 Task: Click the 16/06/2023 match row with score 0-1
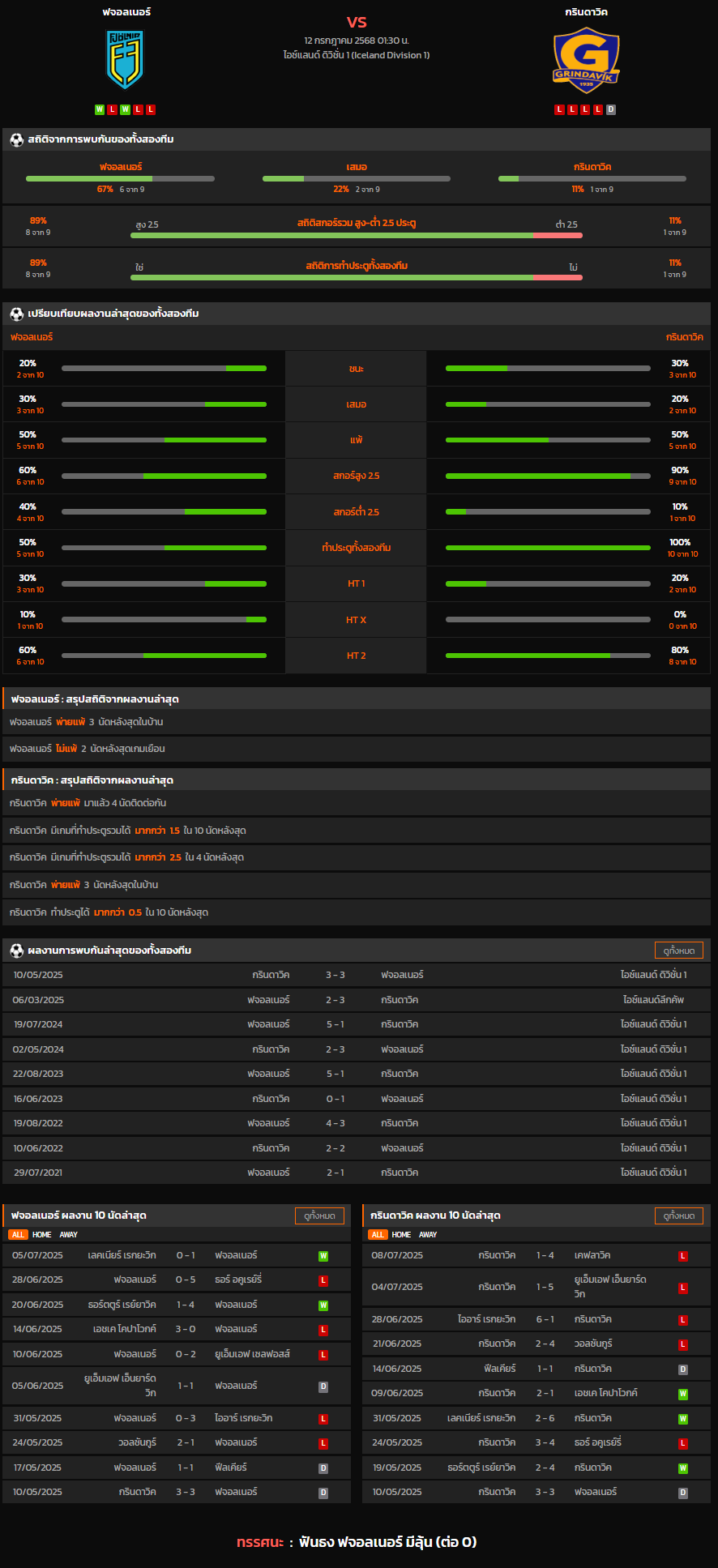point(357,1099)
